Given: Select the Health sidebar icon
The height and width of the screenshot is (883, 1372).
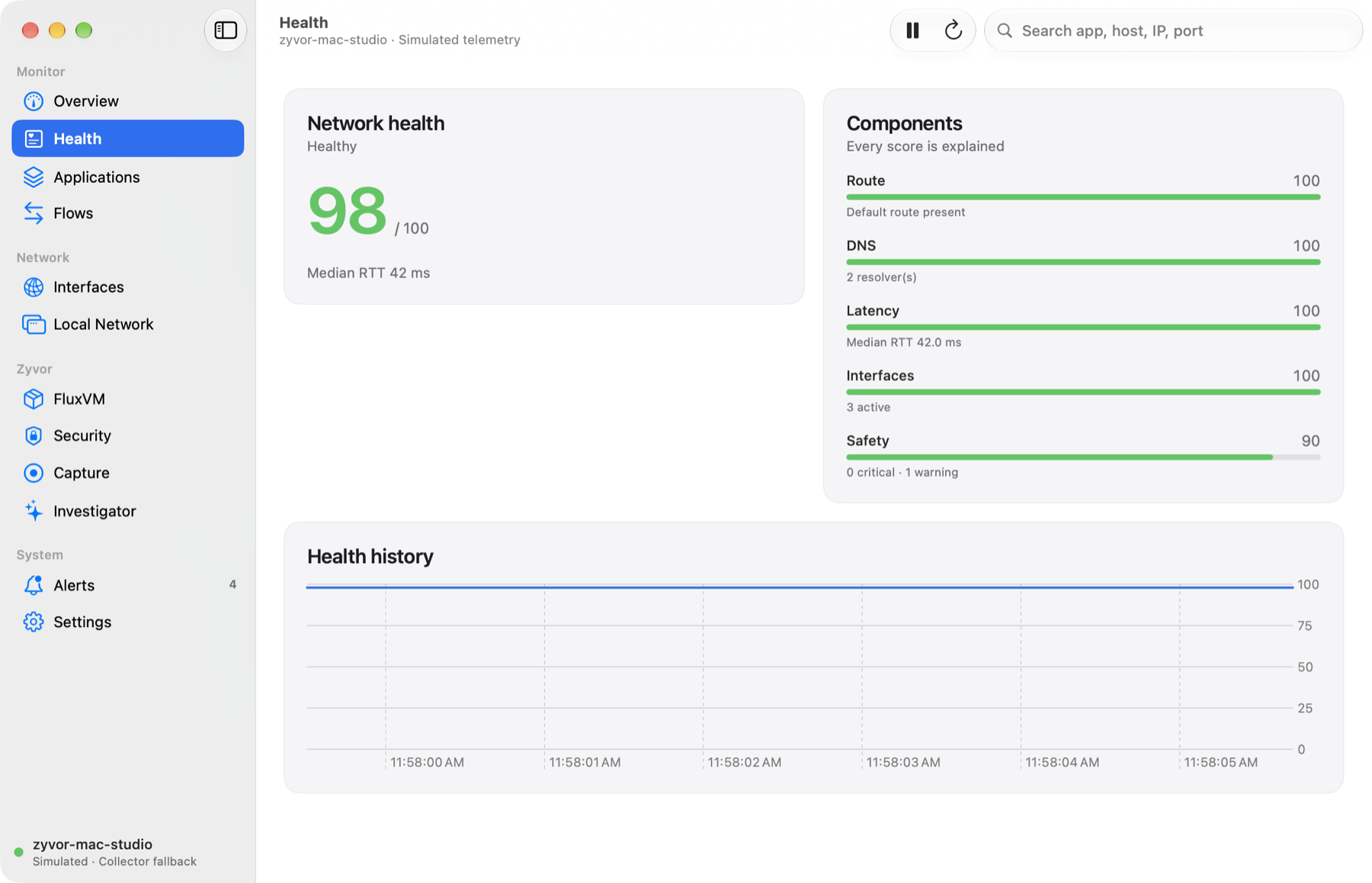Looking at the screenshot, I should 34,139.
